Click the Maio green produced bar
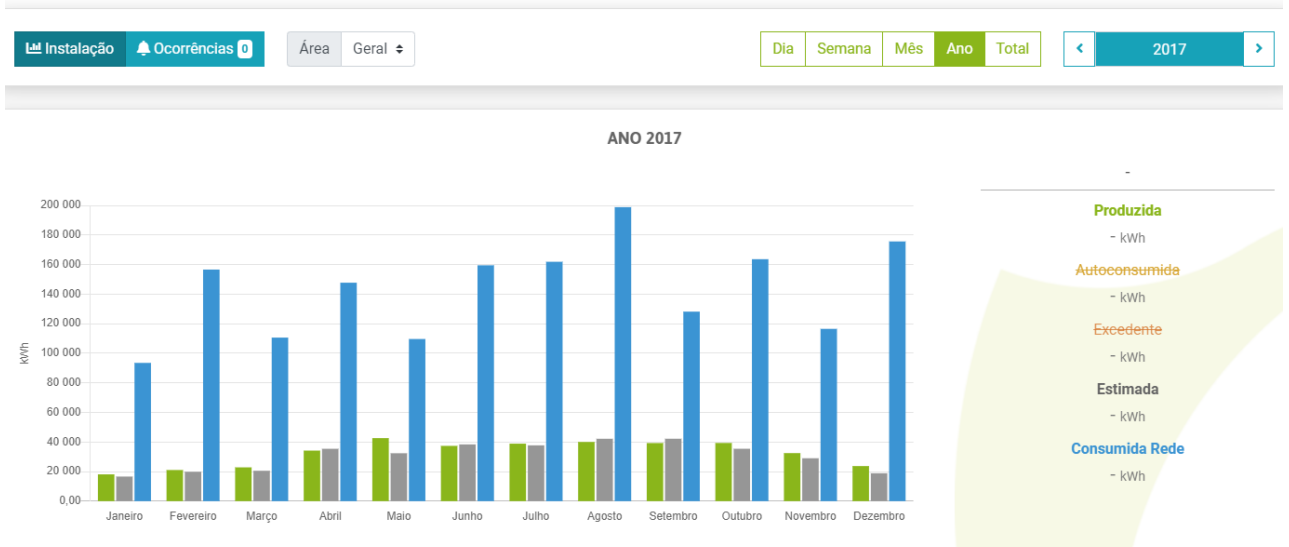 (x=380, y=470)
